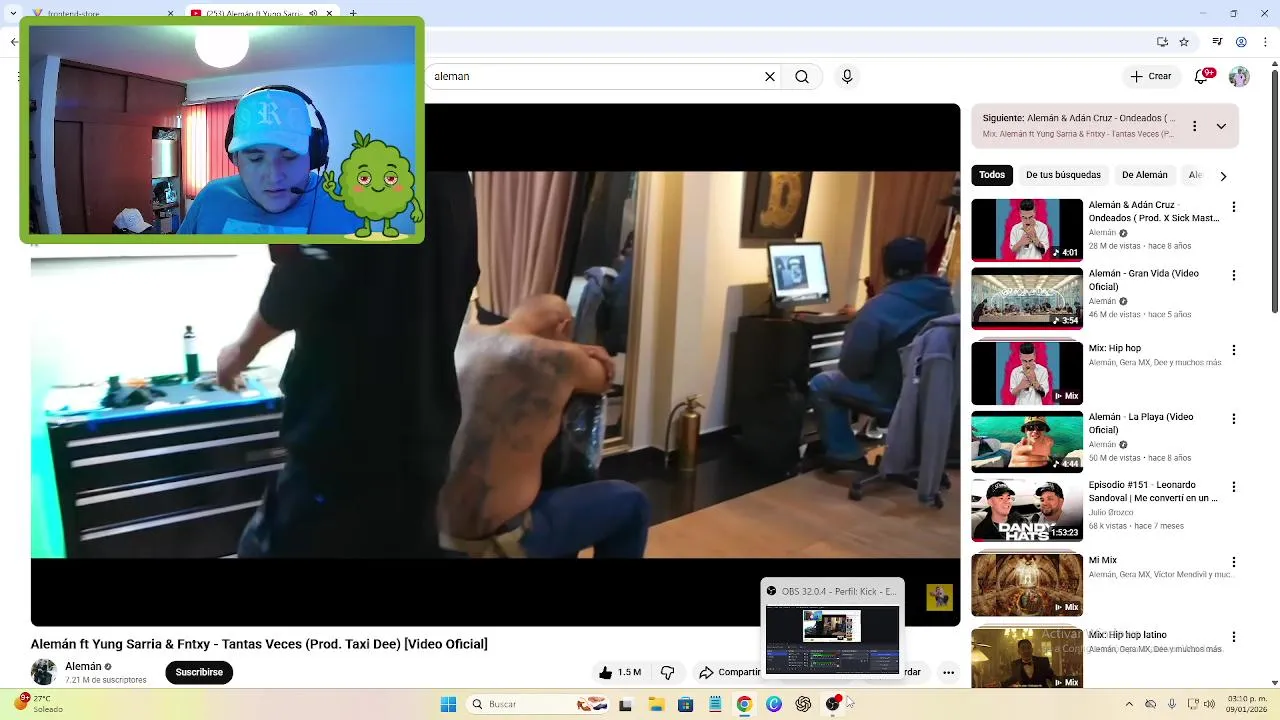Bookmark this page with the star icon
1280x720 pixels.
[x=1184, y=42]
